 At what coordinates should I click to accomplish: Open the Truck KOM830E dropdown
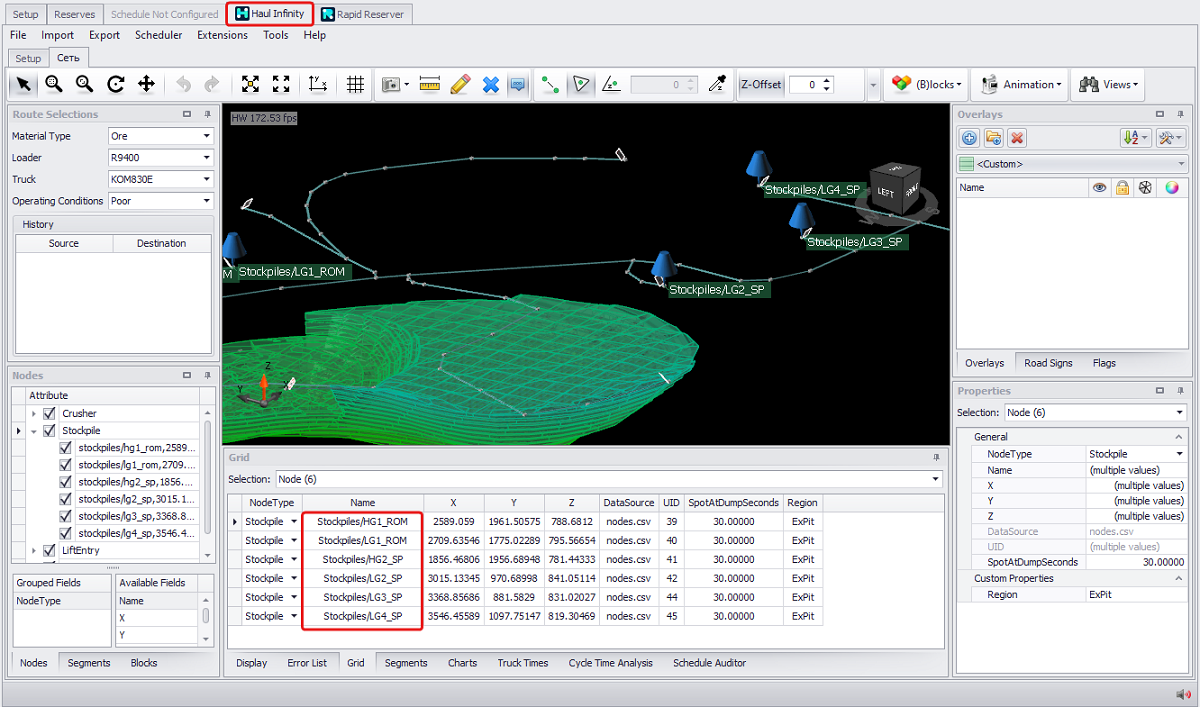pos(160,179)
